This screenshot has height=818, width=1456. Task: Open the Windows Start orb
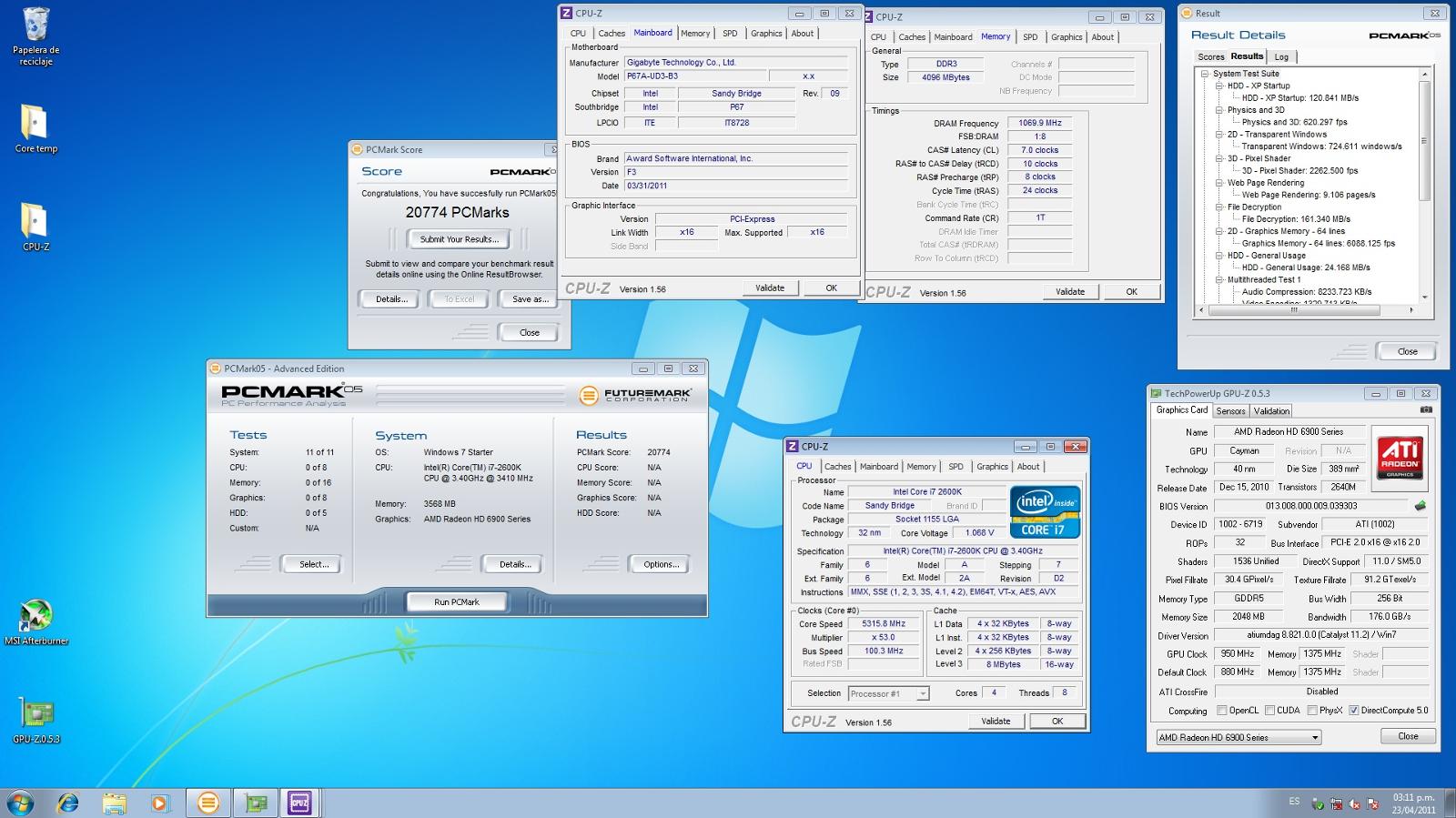point(20,803)
